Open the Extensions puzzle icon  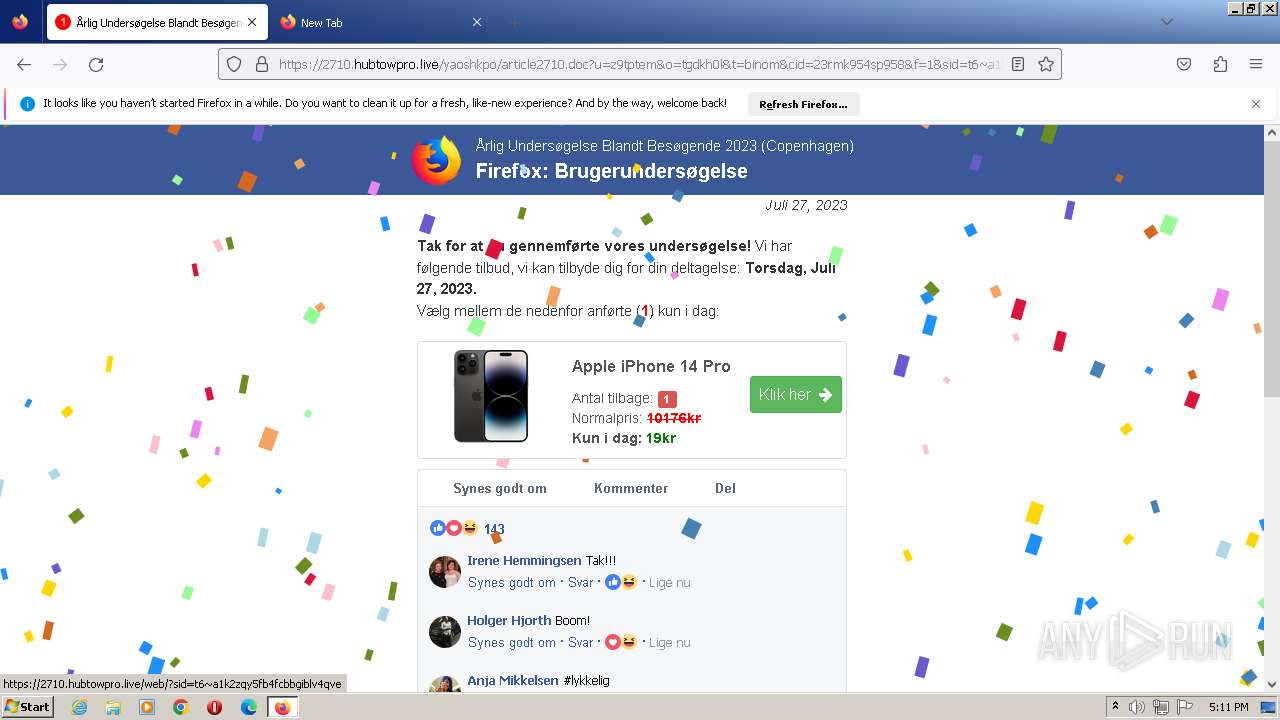[1220, 64]
